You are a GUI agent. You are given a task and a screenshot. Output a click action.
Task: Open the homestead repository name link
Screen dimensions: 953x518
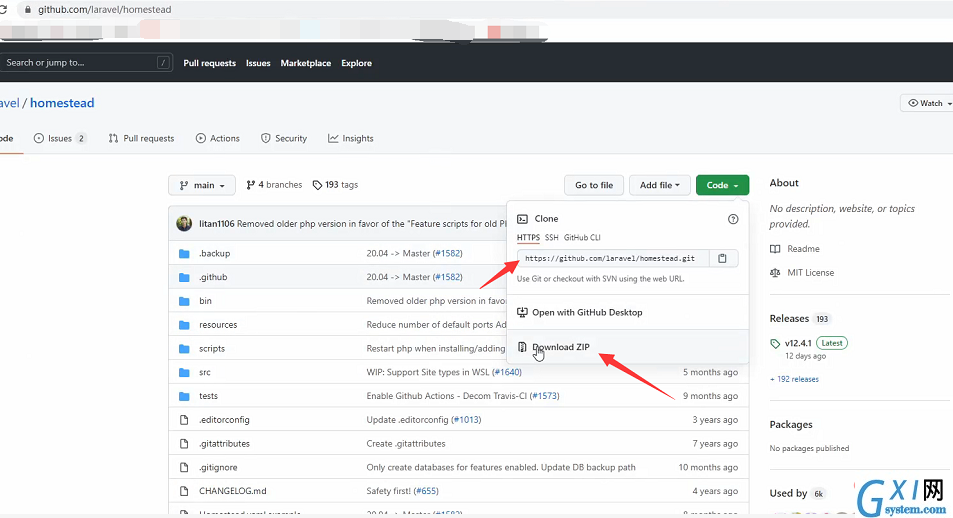[x=62, y=103]
